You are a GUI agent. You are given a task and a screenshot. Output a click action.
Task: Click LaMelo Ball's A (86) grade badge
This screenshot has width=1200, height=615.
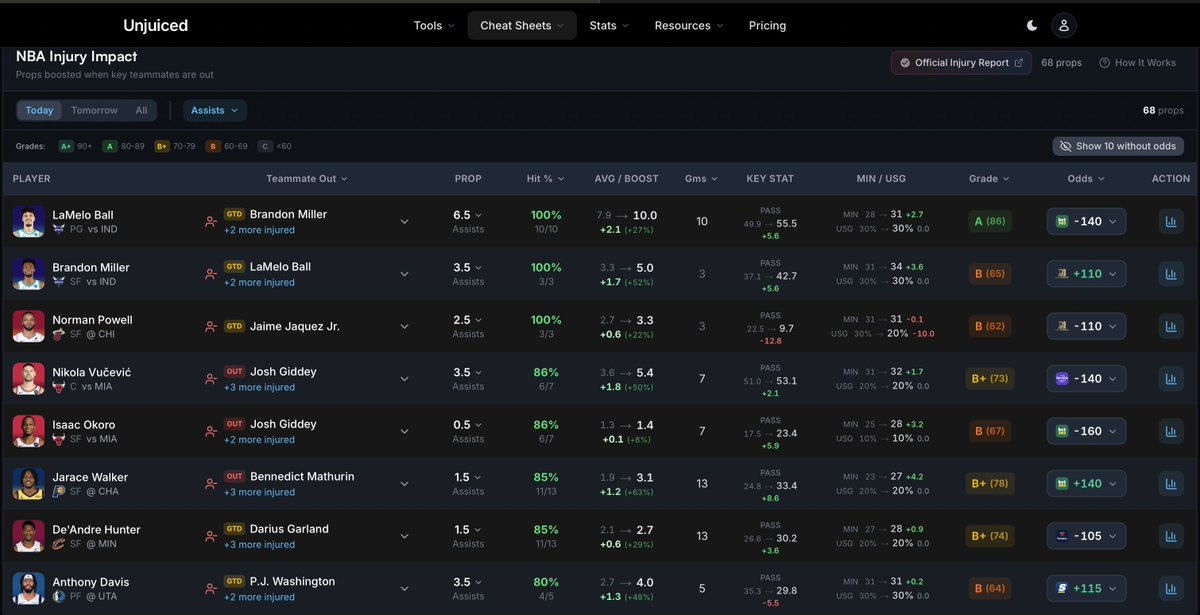[x=988, y=222]
